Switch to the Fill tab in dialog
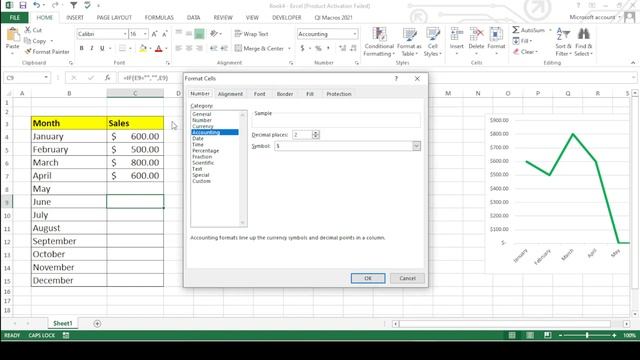This screenshot has height=360, width=640. click(310, 94)
